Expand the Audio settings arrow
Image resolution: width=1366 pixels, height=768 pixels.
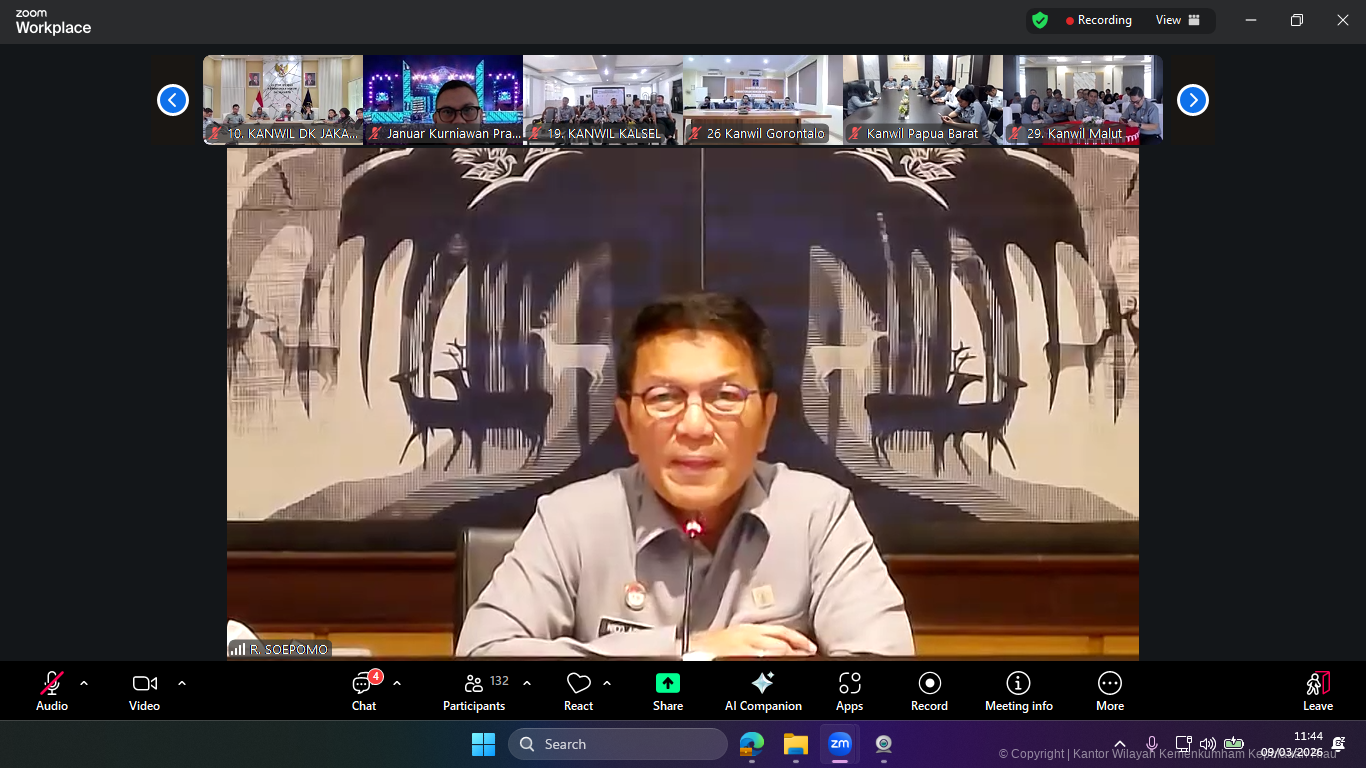pos(84,684)
